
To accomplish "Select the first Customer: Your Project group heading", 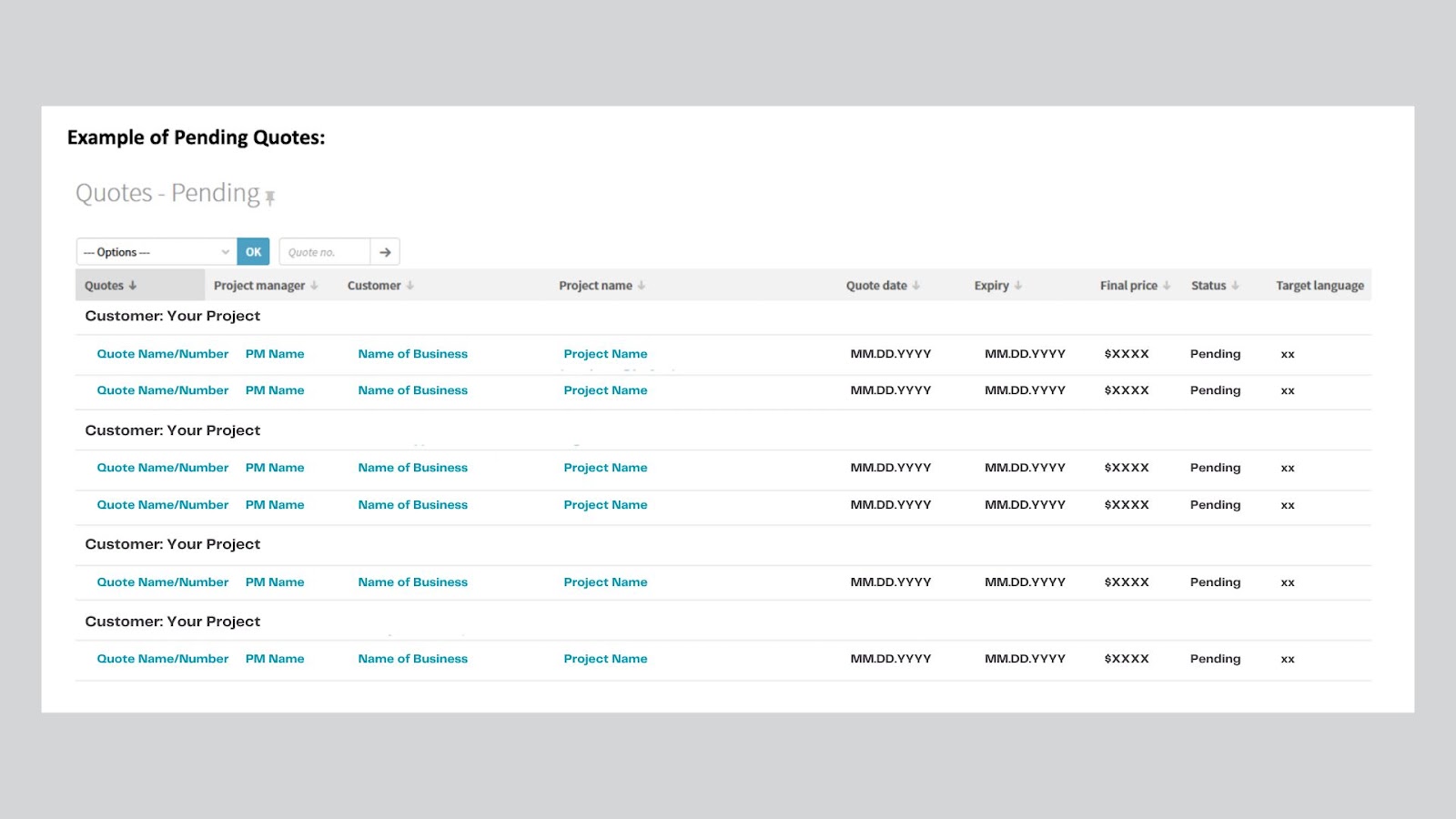I will pos(173,316).
